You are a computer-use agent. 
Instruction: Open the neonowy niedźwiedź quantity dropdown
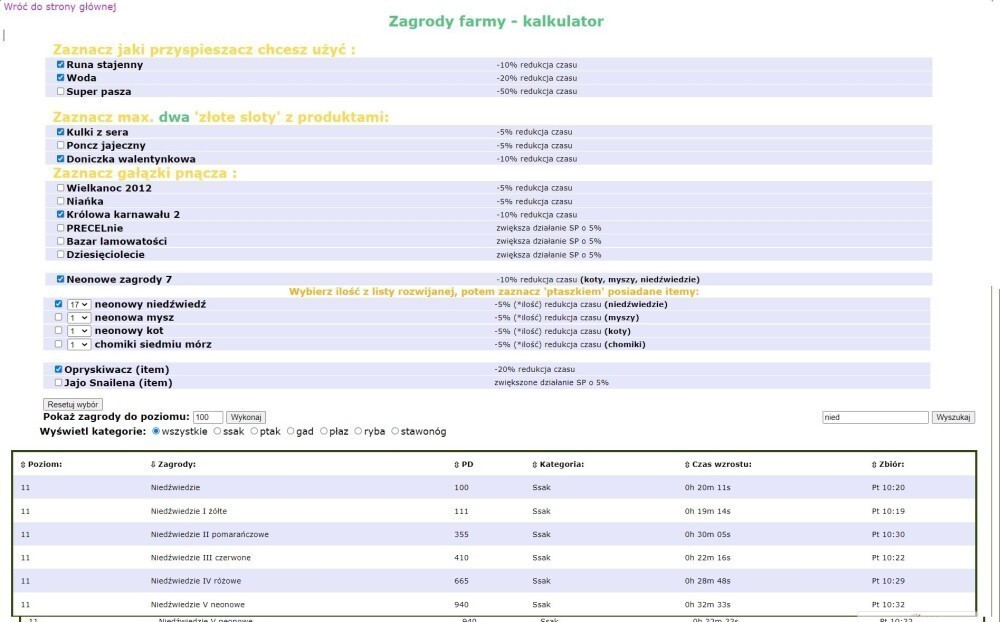click(79, 304)
